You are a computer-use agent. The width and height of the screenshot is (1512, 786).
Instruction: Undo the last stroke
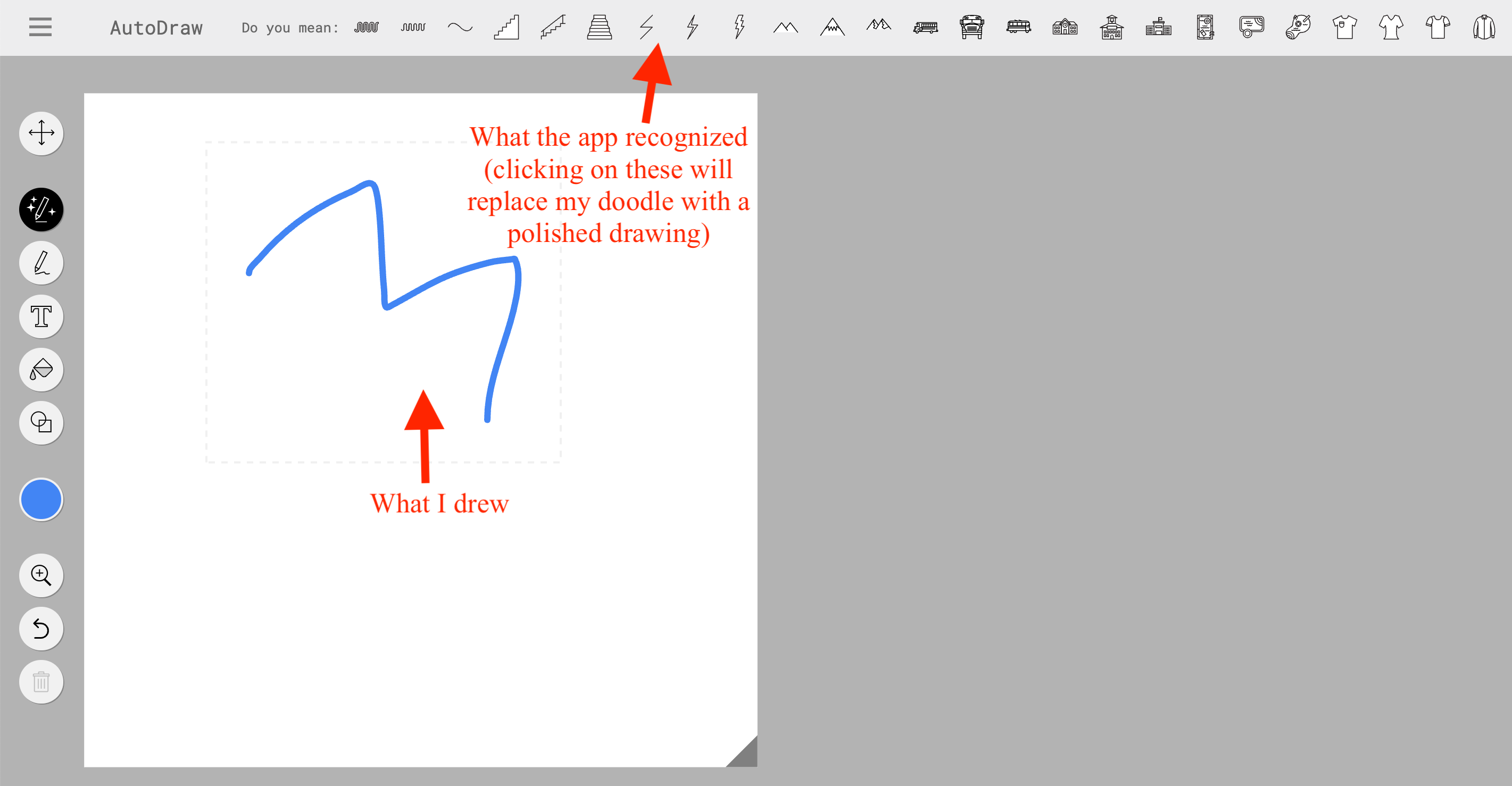[41, 629]
